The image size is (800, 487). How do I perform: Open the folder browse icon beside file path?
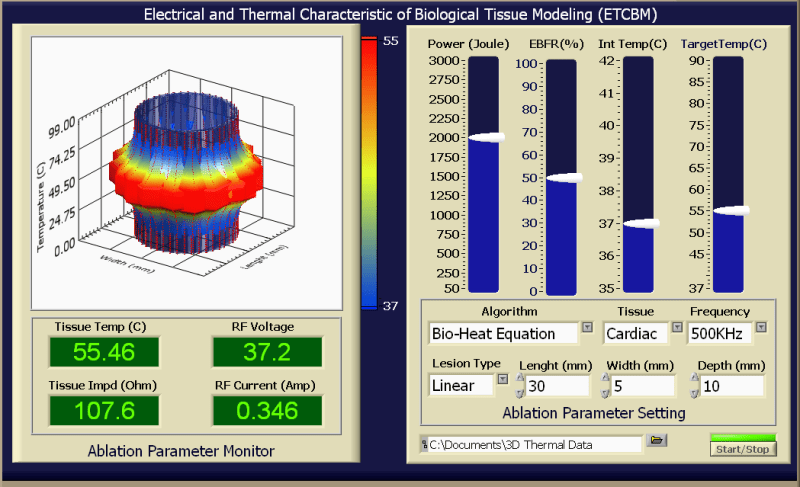coord(657,440)
